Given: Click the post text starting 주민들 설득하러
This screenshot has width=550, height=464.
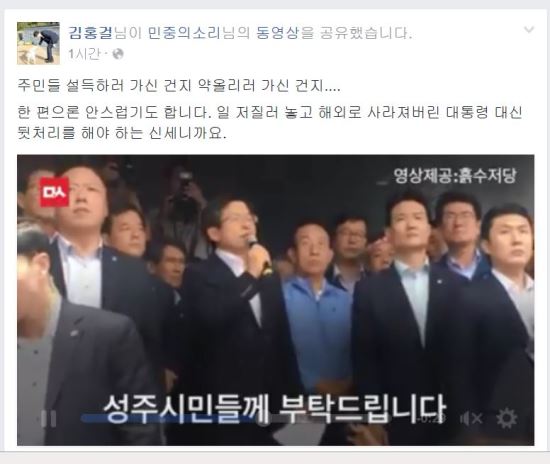Looking at the screenshot, I should coord(179,86).
